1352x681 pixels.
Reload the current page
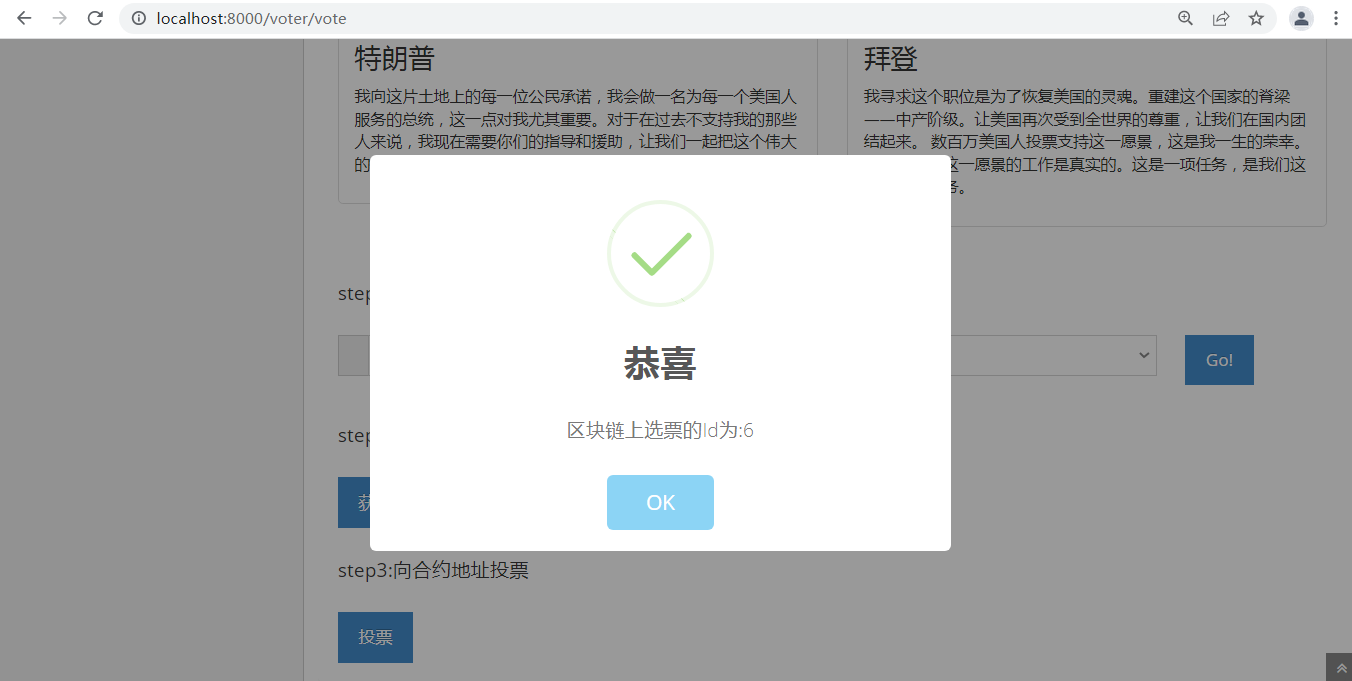[95, 18]
